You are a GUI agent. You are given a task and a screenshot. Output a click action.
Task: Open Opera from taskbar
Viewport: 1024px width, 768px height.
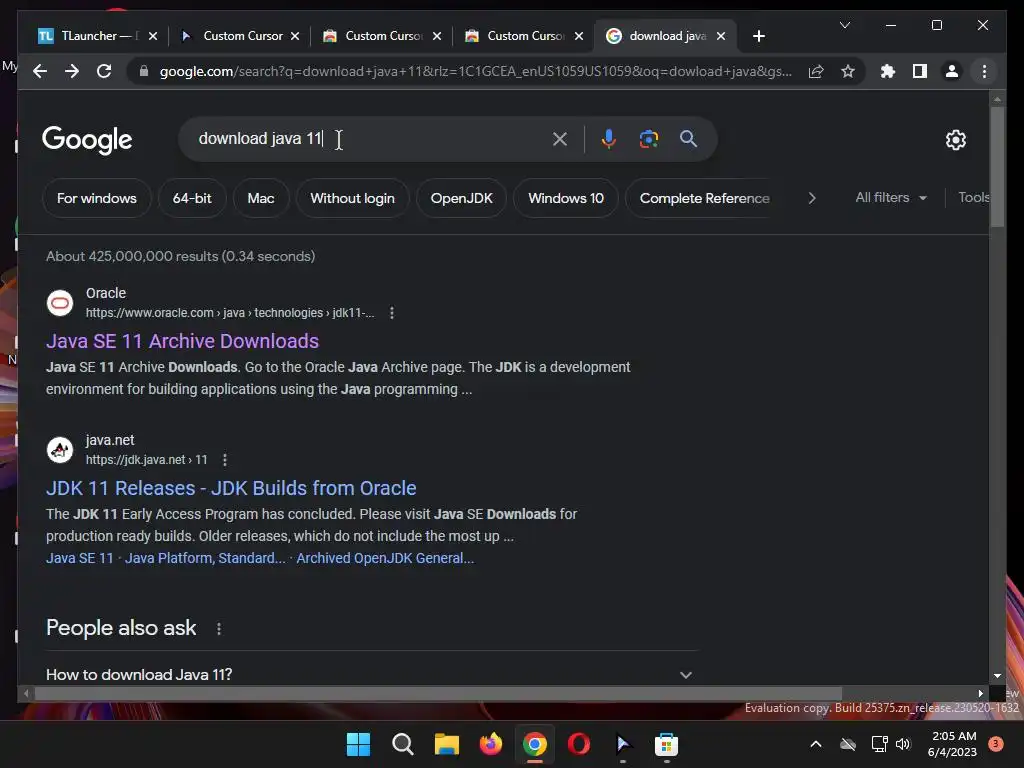[x=579, y=744]
